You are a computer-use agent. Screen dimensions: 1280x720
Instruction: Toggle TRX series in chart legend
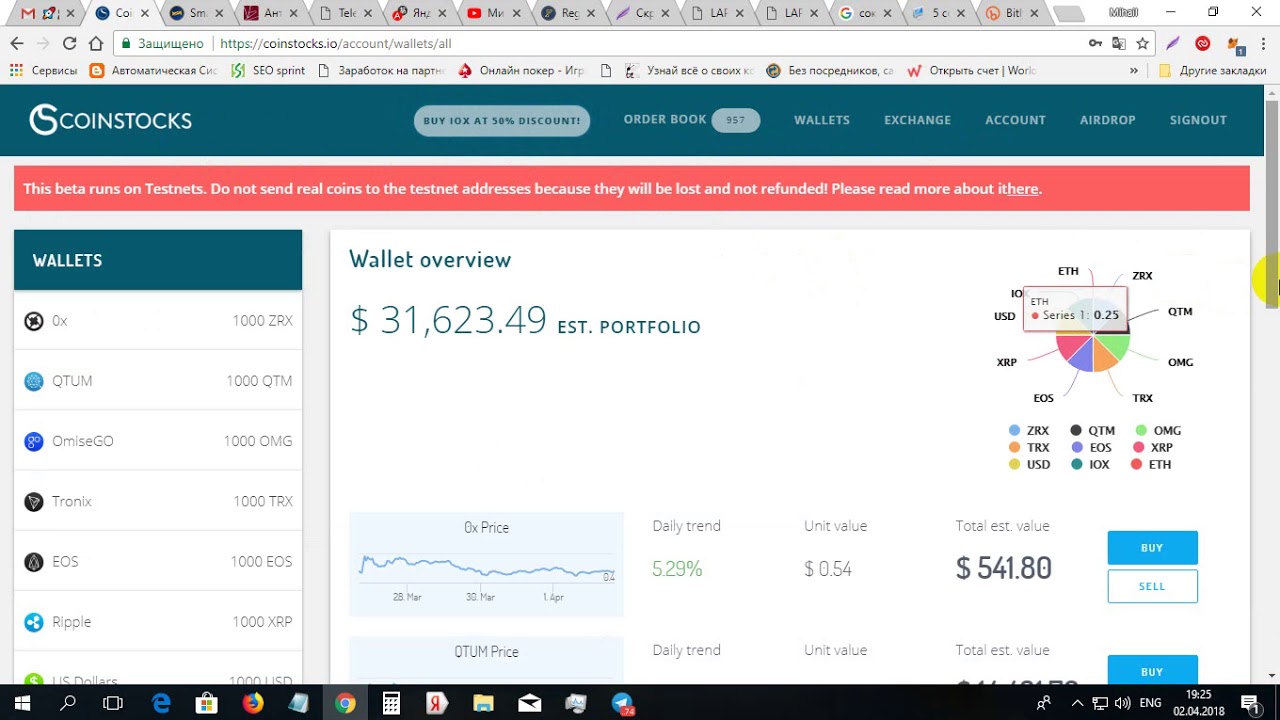(1029, 448)
